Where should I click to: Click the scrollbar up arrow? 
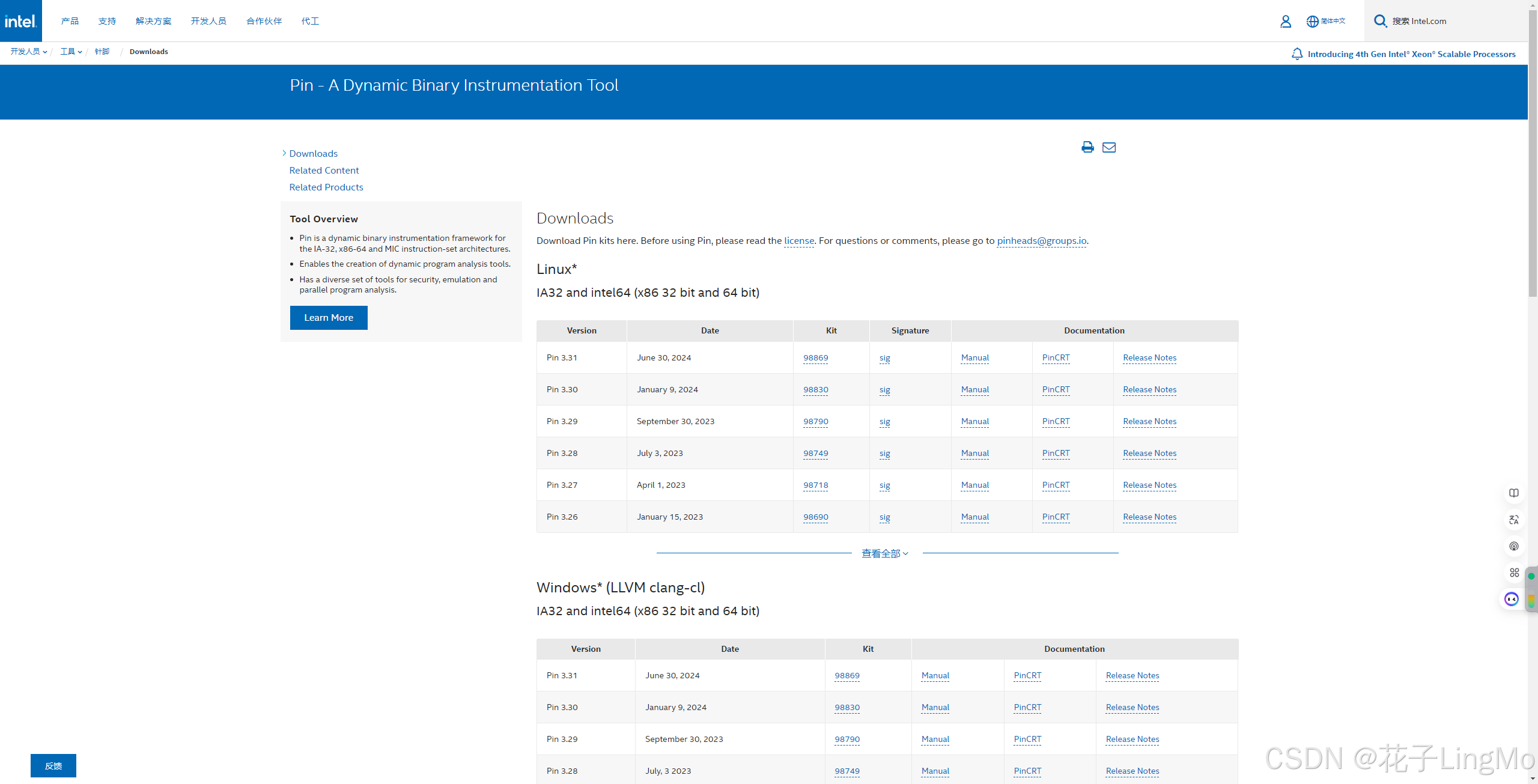[x=1533, y=5]
